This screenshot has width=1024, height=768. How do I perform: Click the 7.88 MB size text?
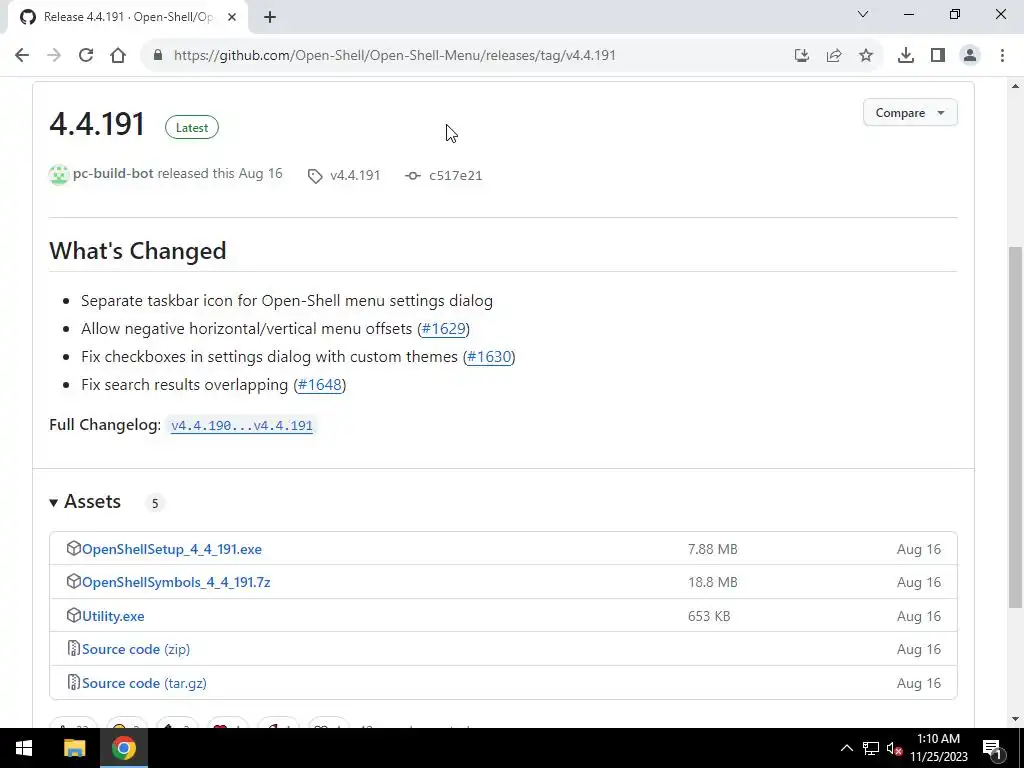[712, 549]
